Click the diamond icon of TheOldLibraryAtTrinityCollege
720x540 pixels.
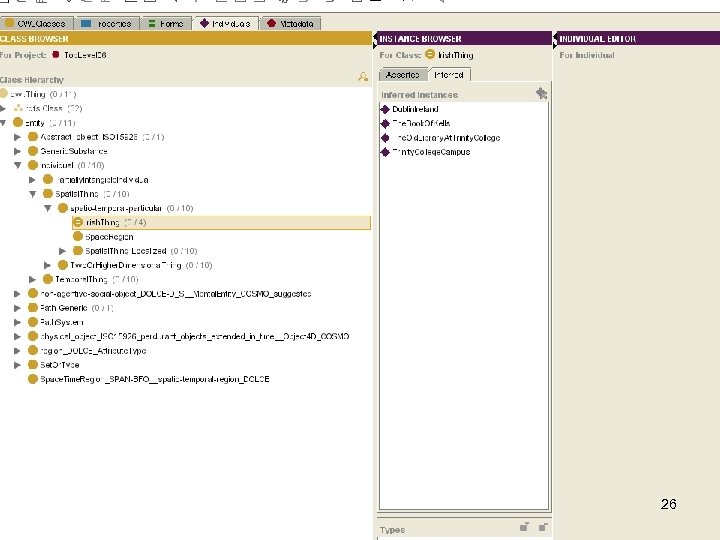click(x=385, y=138)
